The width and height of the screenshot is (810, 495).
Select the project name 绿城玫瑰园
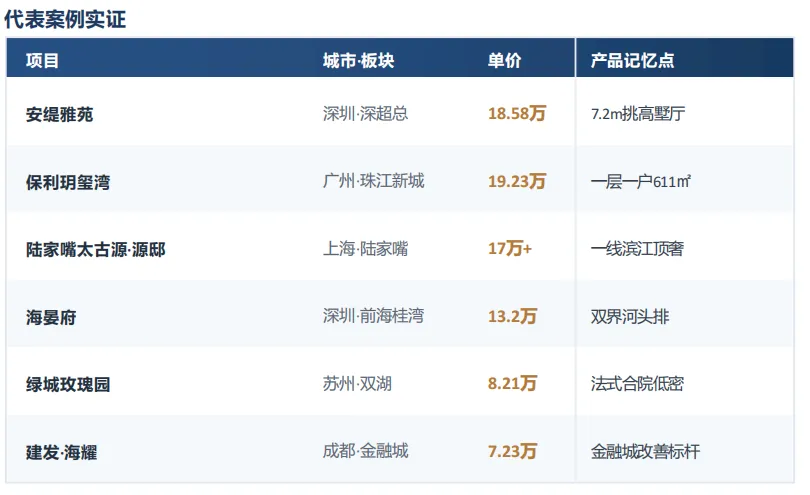[68, 384]
